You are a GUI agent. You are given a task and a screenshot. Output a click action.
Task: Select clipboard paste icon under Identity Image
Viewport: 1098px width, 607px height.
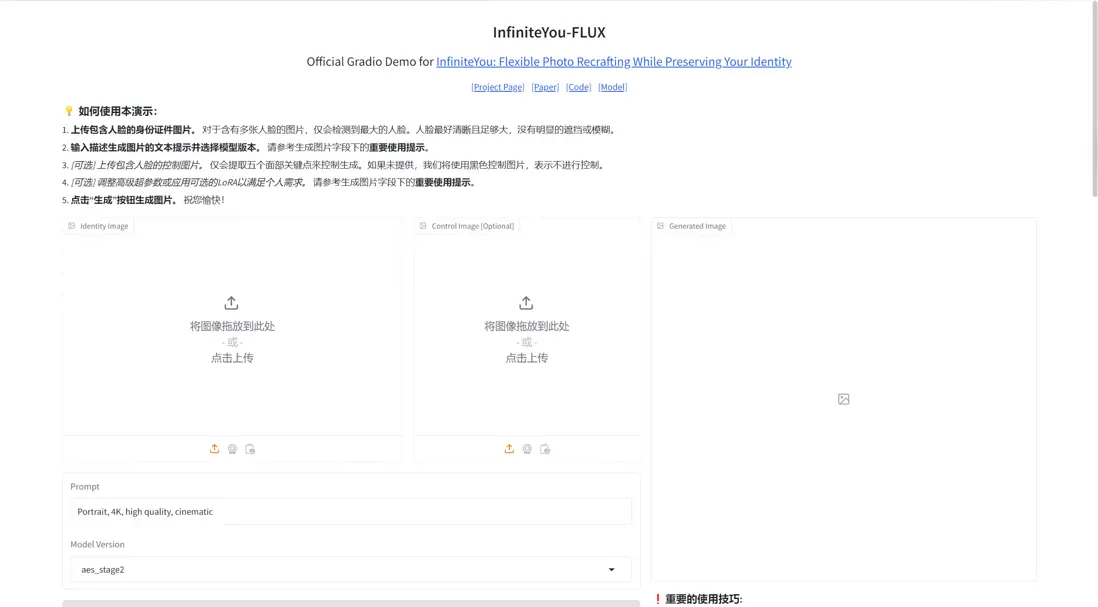(x=250, y=449)
